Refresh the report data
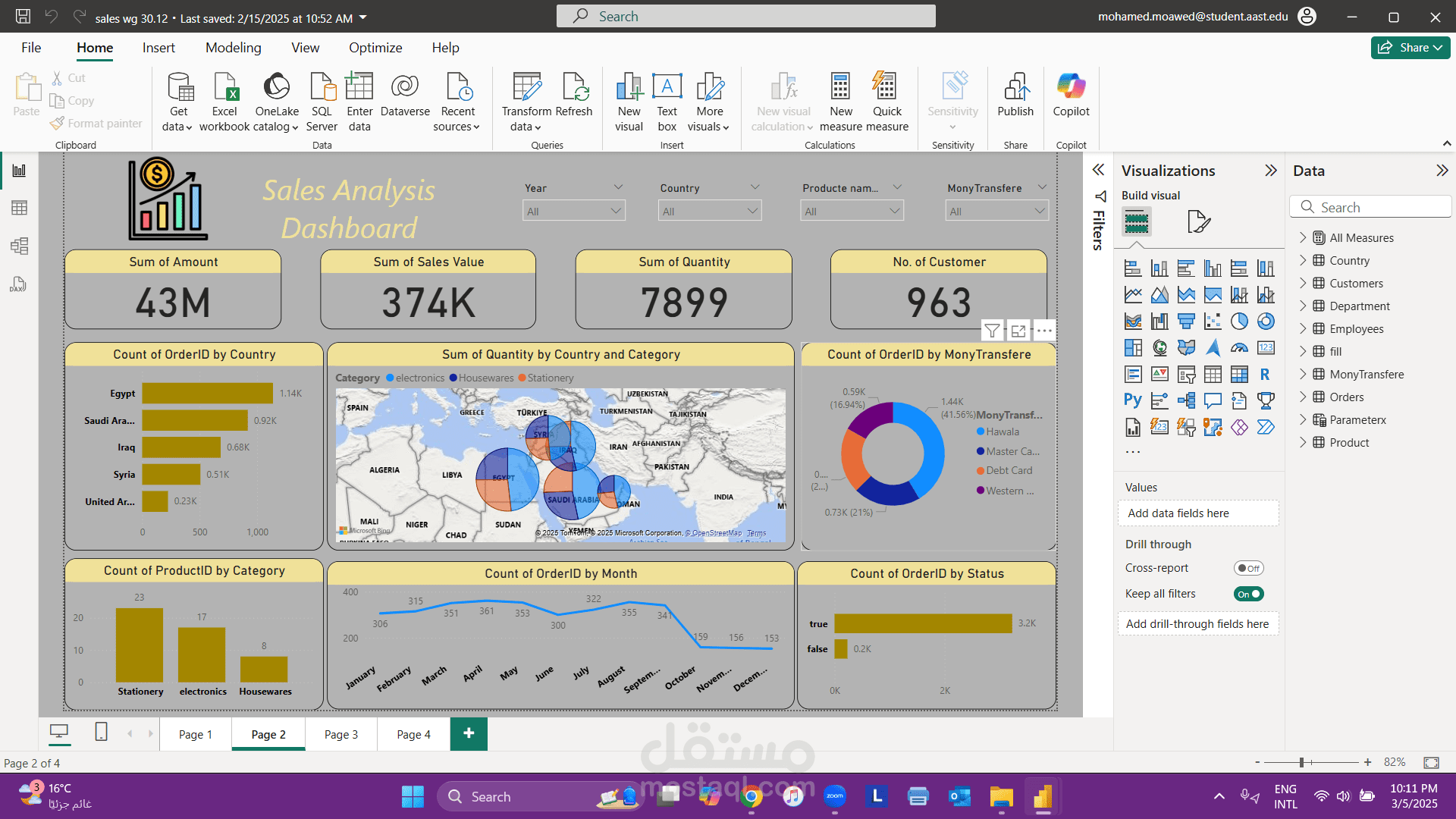1456x819 pixels. point(574,99)
